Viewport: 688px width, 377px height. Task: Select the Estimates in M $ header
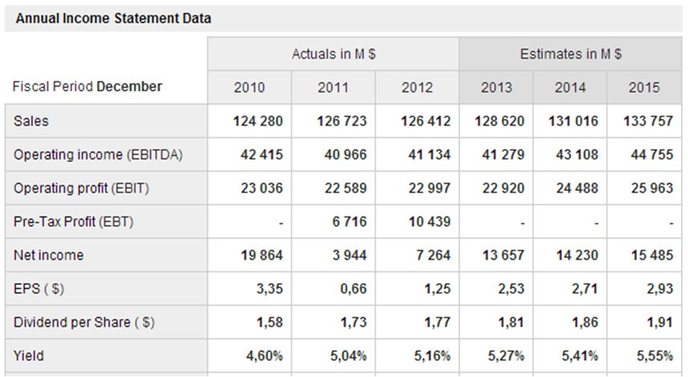pos(570,54)
